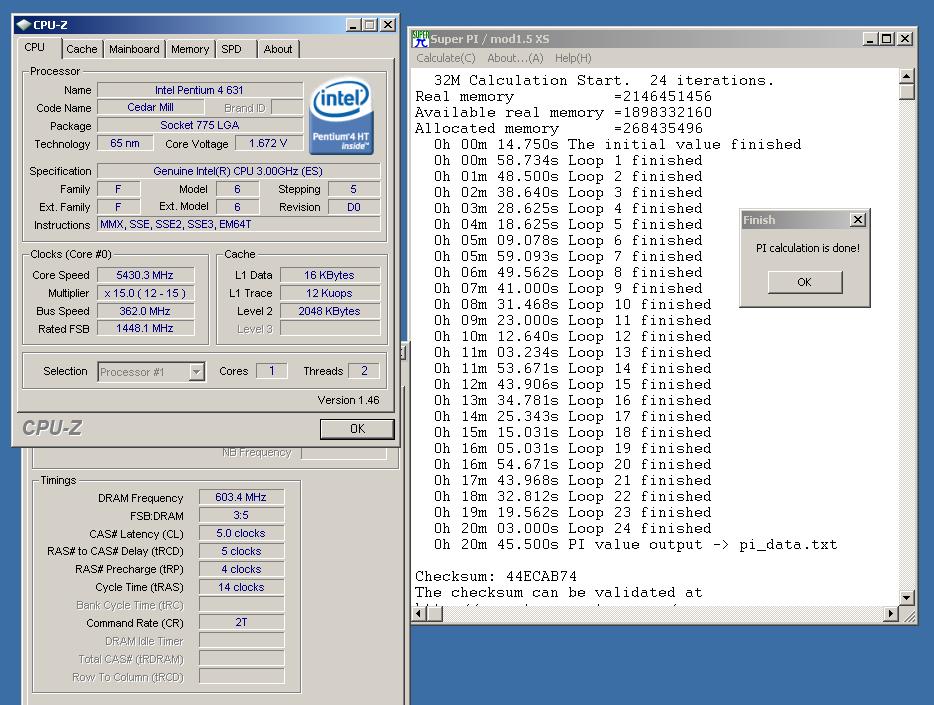This screenshot has height=705, width=934.
Task: Click the FSB:DRAM ratio 3:5
Action: (241, 515)
